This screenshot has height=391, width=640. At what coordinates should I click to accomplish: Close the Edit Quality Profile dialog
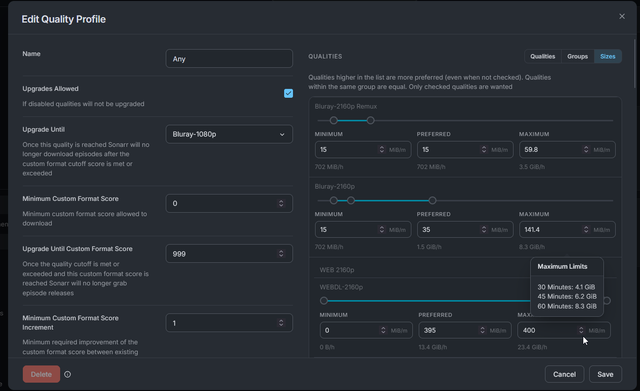622,16
